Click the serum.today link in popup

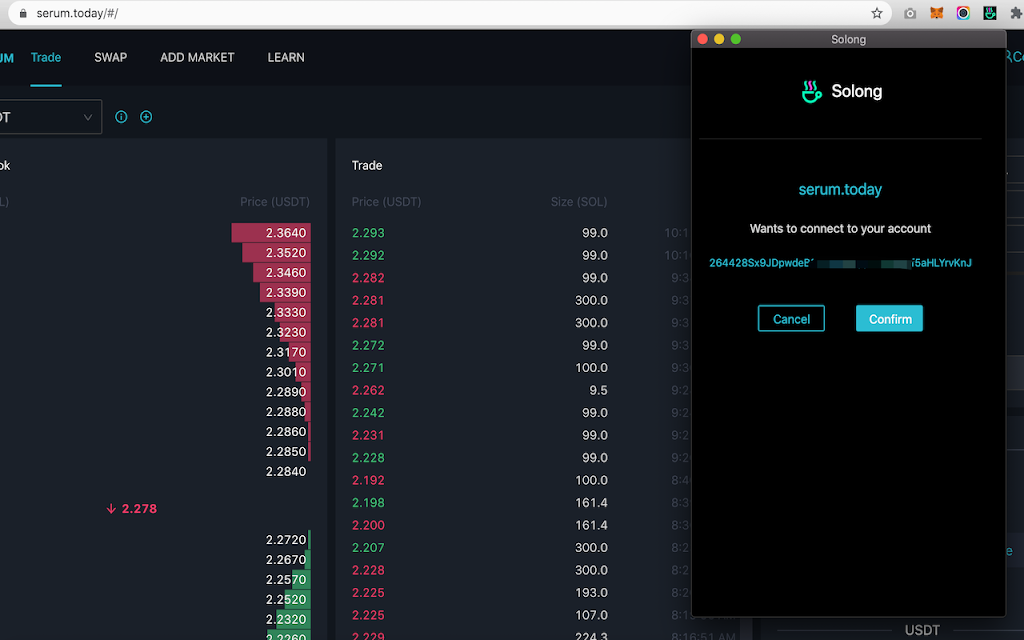840,189
